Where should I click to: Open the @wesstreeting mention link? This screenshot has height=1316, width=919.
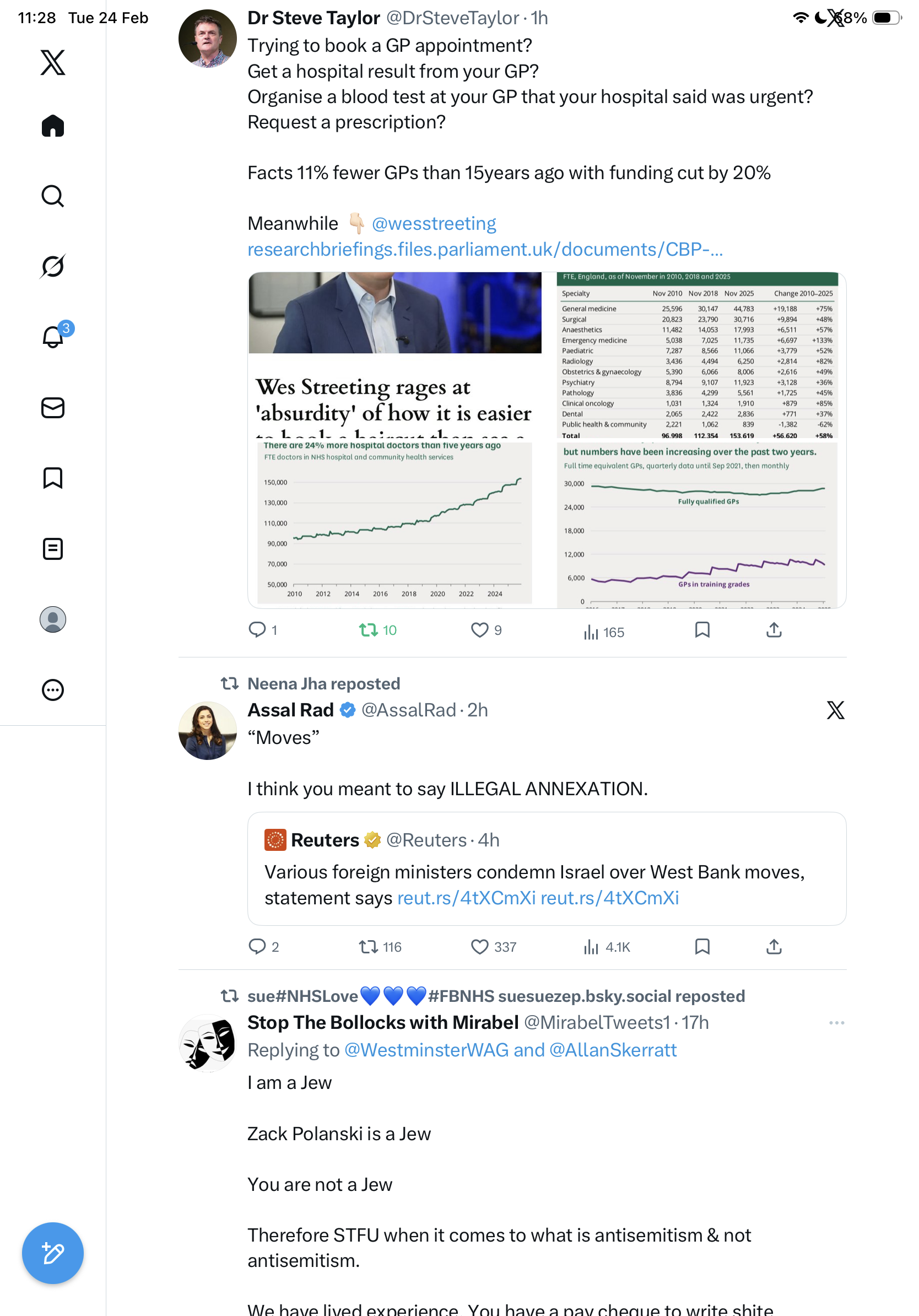click(x=434, y=224)
